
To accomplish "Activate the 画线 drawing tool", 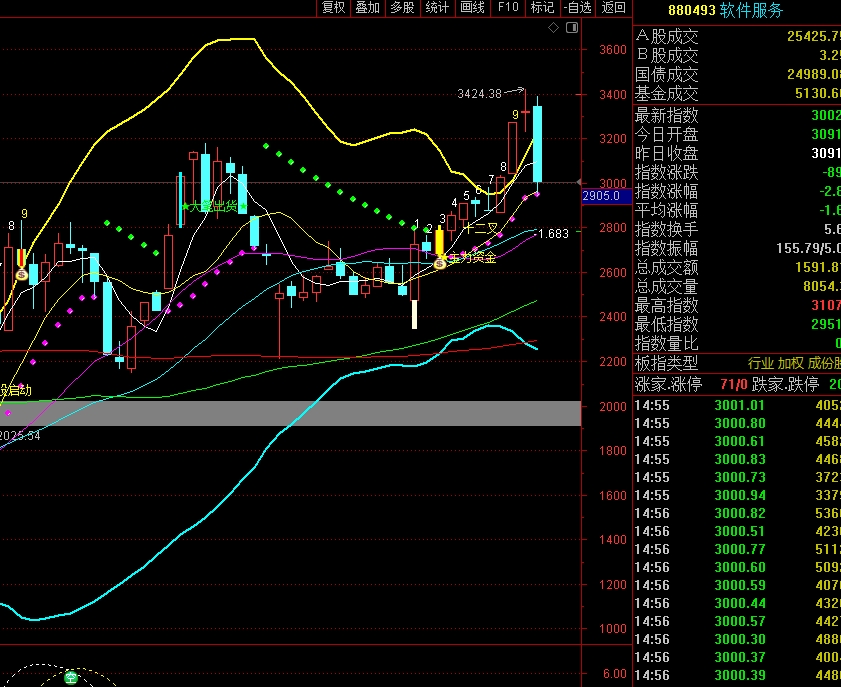I will [x=473, y=8].
